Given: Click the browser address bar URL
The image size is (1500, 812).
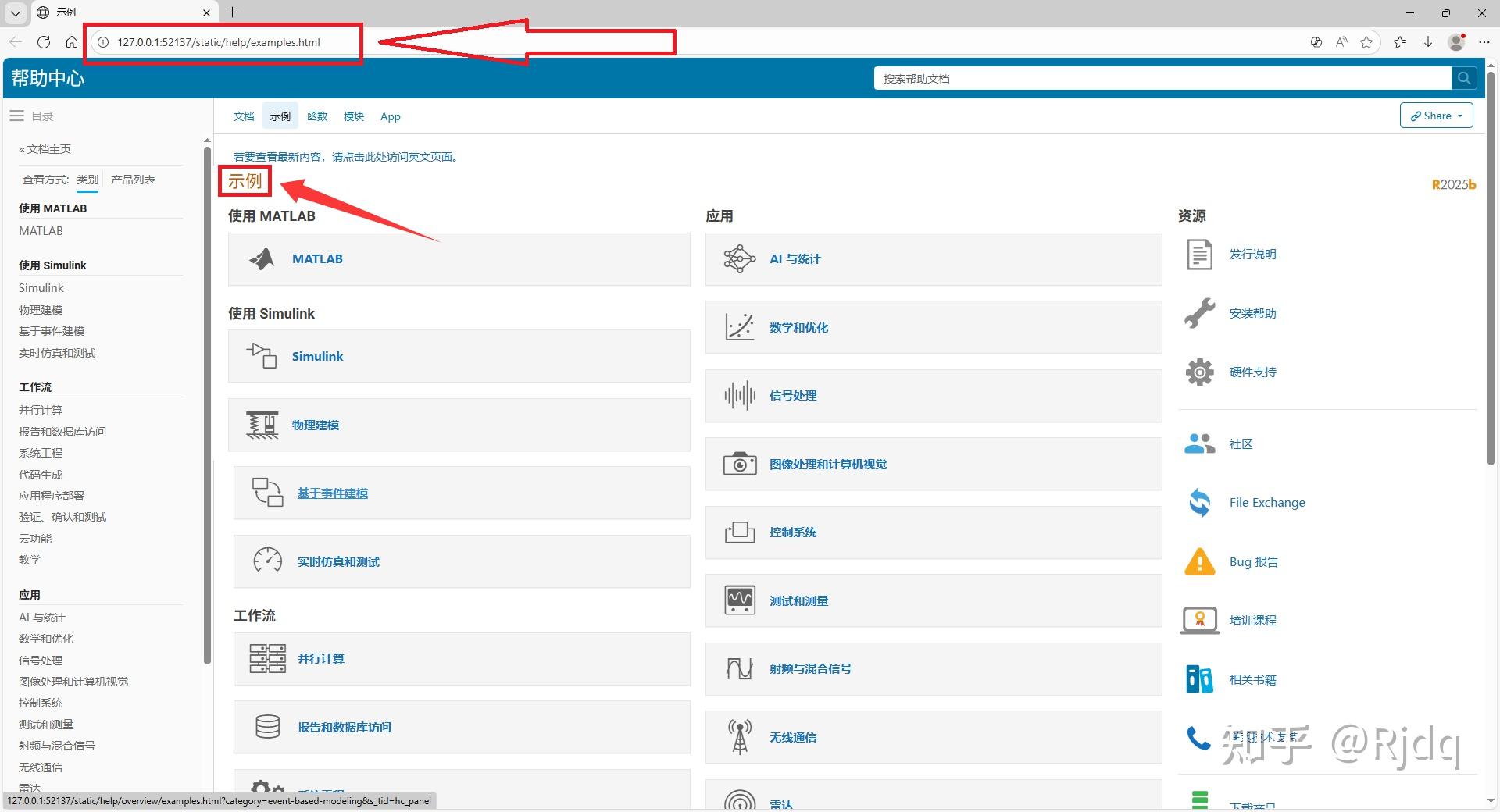Looking at the screenshot, I should click(219, 42).
